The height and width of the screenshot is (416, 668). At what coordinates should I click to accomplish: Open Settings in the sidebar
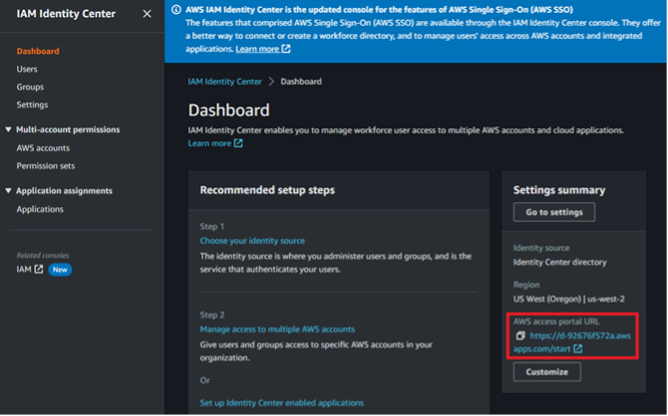32,105
